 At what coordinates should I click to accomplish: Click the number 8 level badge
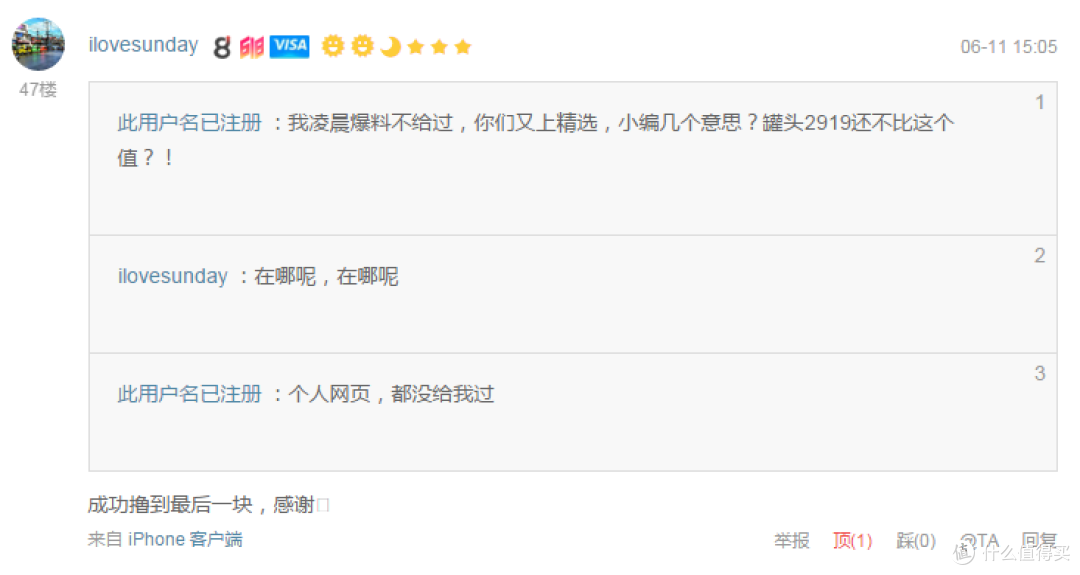pos(222,47)
